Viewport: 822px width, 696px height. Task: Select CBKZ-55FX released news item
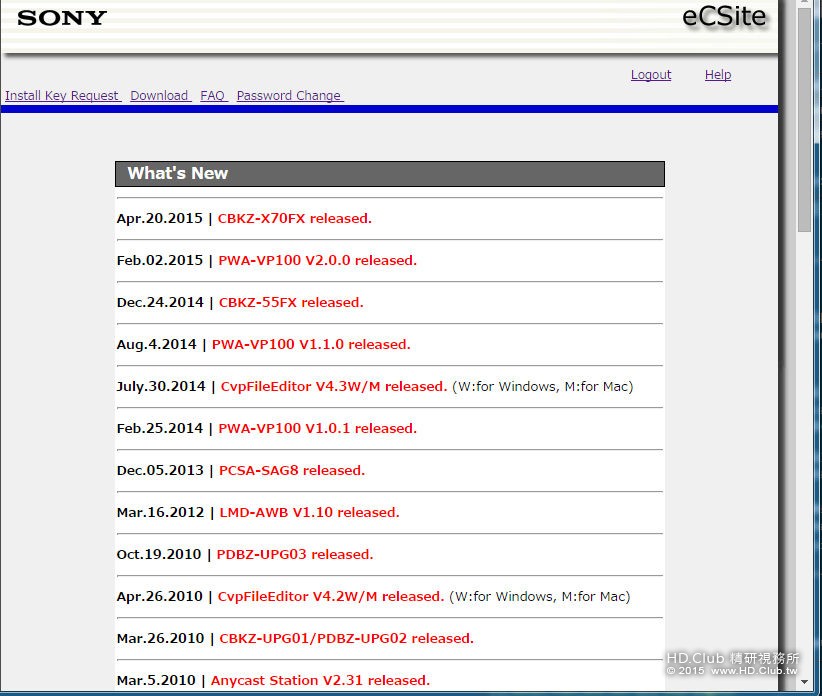click(291, 302)
